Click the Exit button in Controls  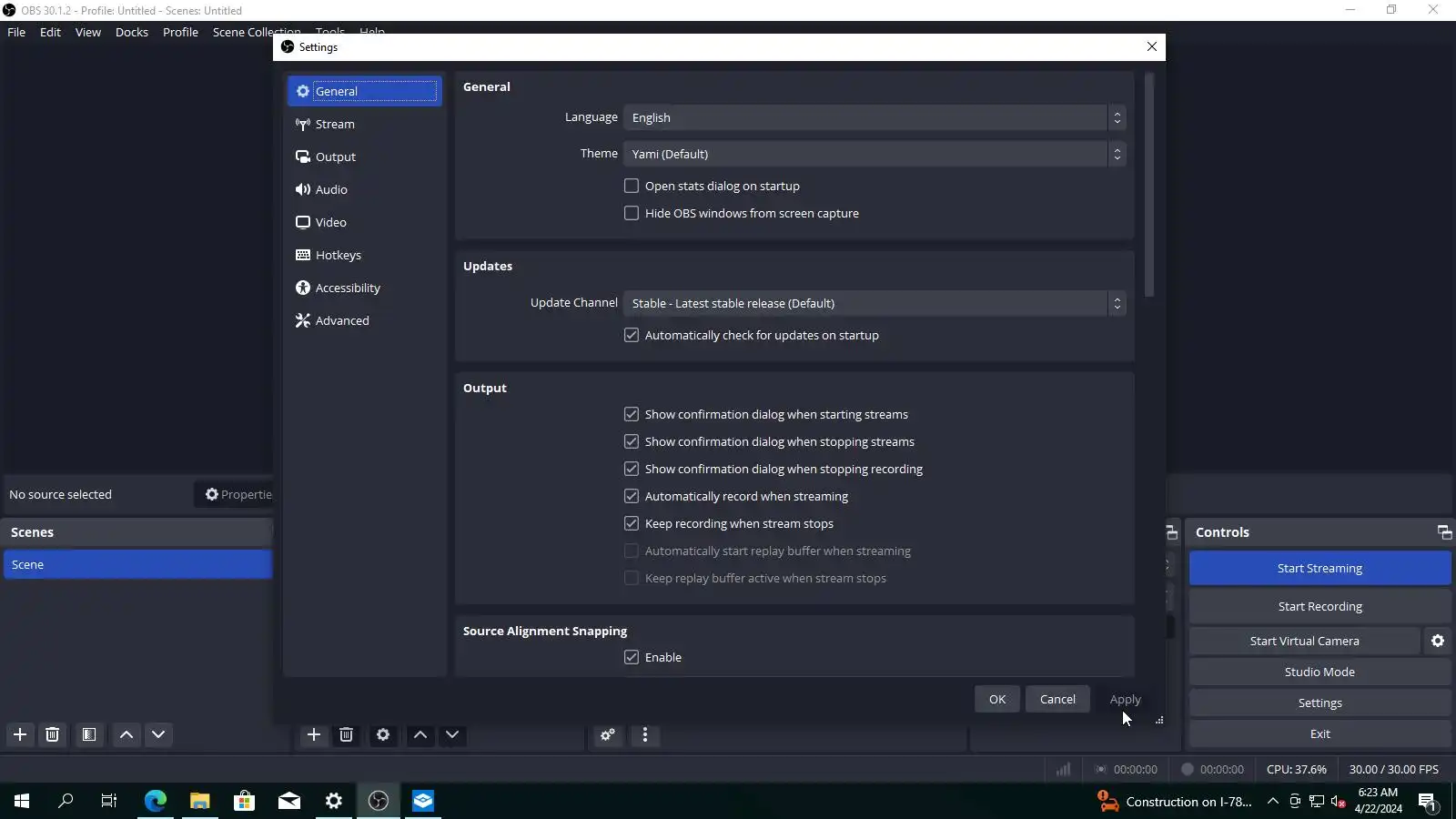(1319, 733)
